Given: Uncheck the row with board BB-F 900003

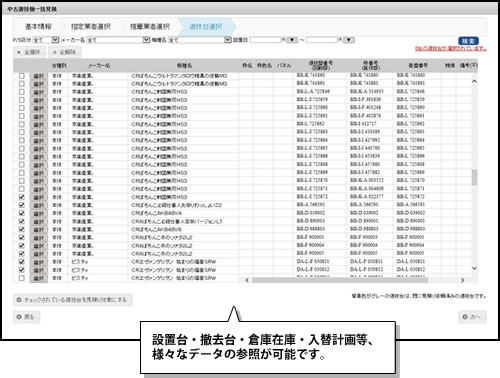Looking at the screenshot, I should (x=22, y=237).
